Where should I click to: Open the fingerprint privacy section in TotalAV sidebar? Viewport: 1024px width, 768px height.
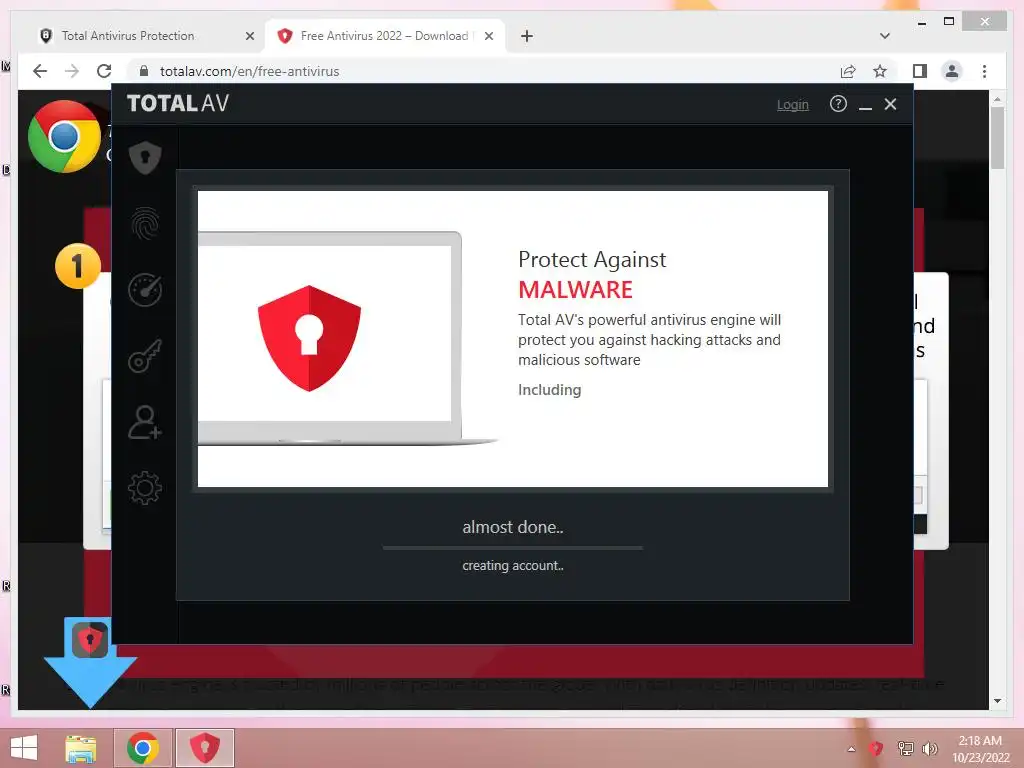[x=144, y=223]
